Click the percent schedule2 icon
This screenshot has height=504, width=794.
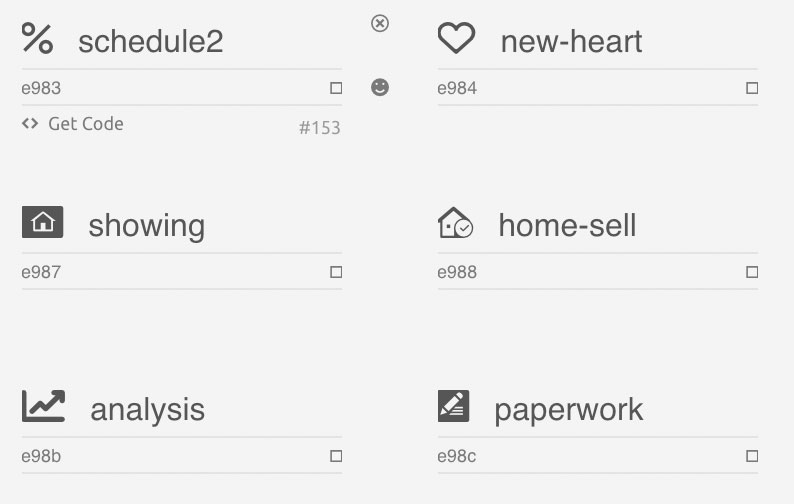click(37, 38)
